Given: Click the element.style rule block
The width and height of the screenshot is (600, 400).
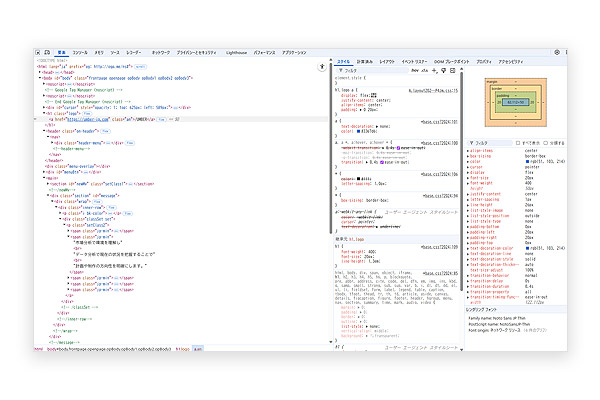Looking at the screenshot, I should [396, 80].
